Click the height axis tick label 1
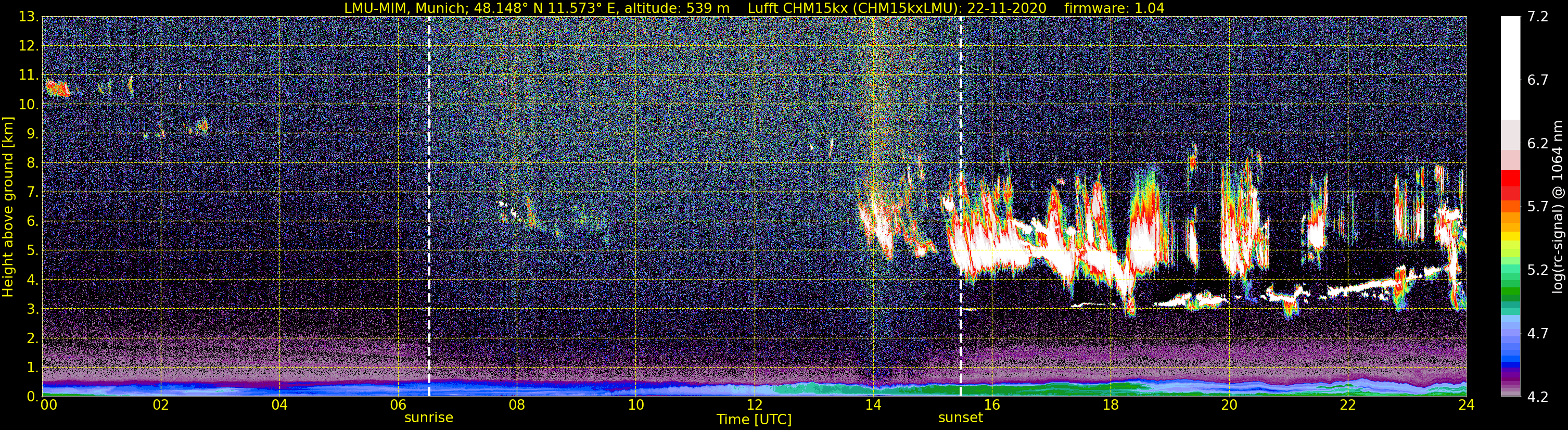The height and width of the screenshot is (430, 1568). click(32, 368)
